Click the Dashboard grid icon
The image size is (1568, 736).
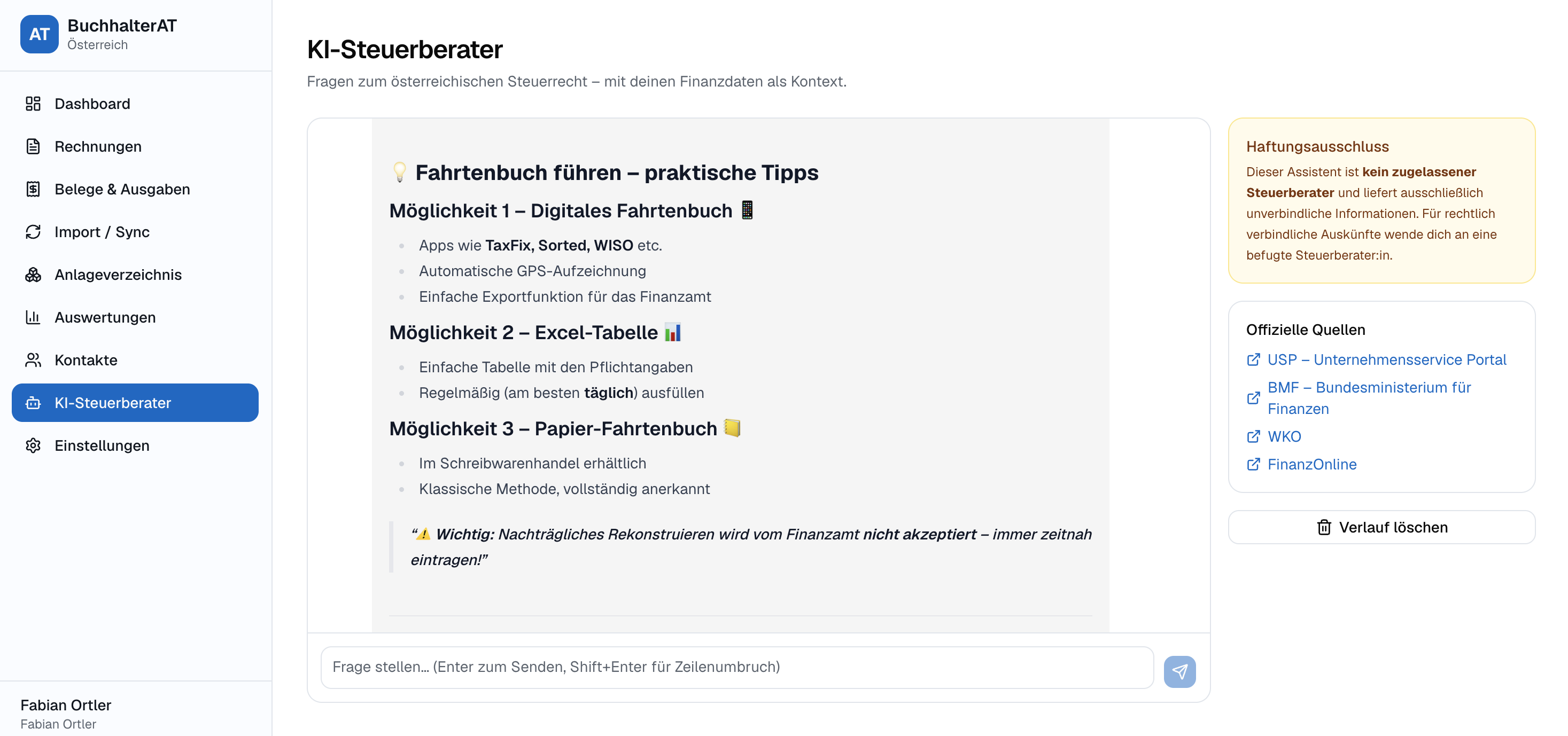pyautogui.click(x=33, y=104)
